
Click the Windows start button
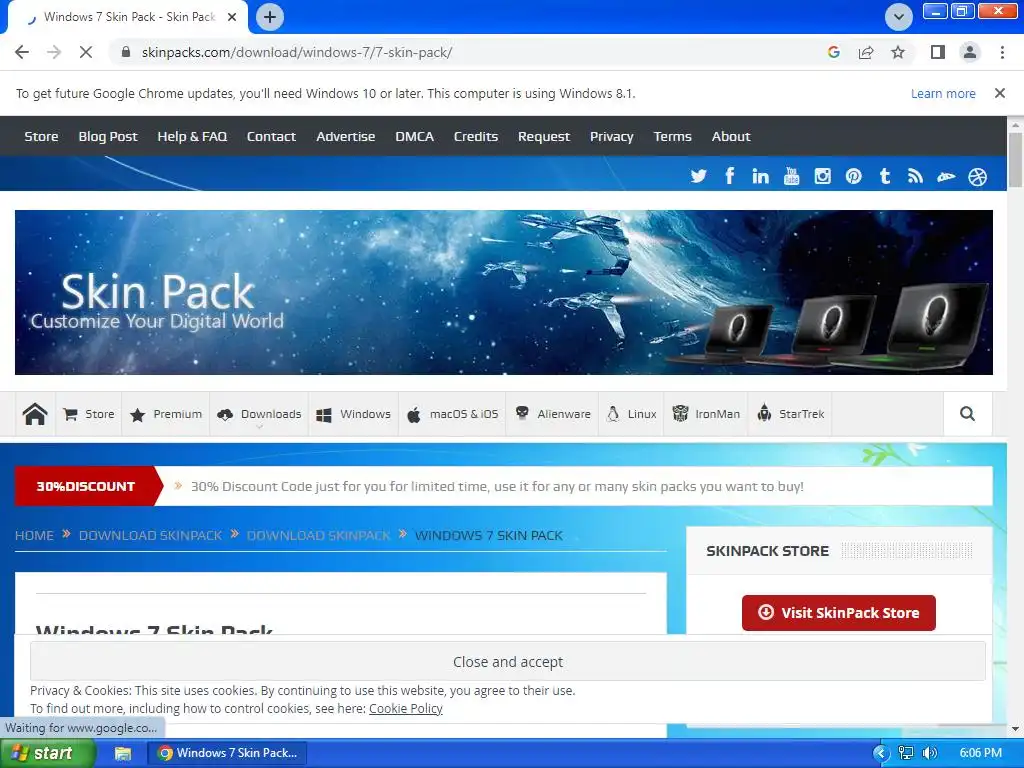point(46,753)
